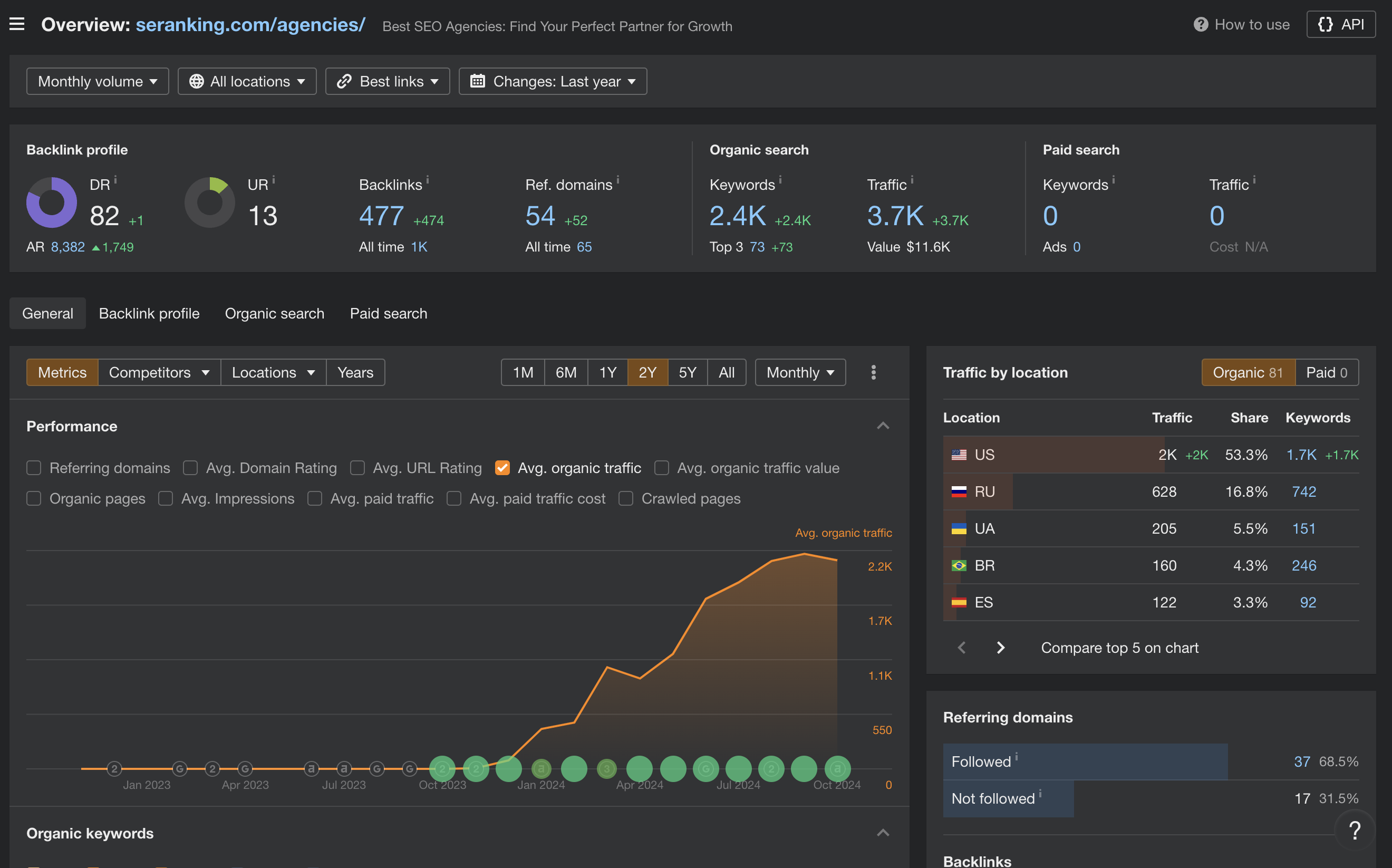Click Compare top 5 on chart

coord(1119,648)
